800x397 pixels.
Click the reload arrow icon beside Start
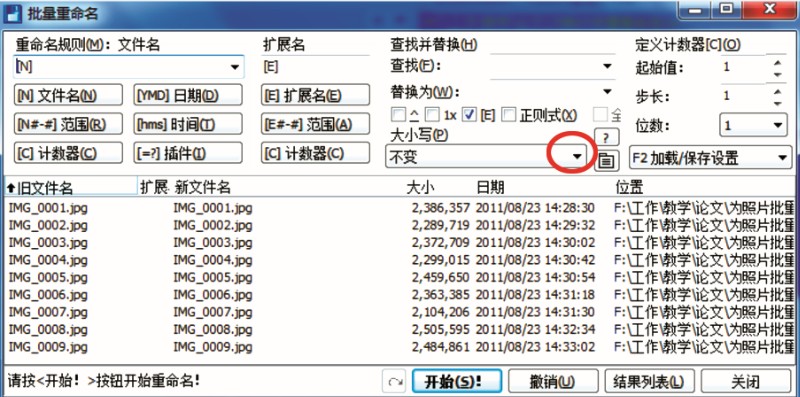click(x=395, y=381)
